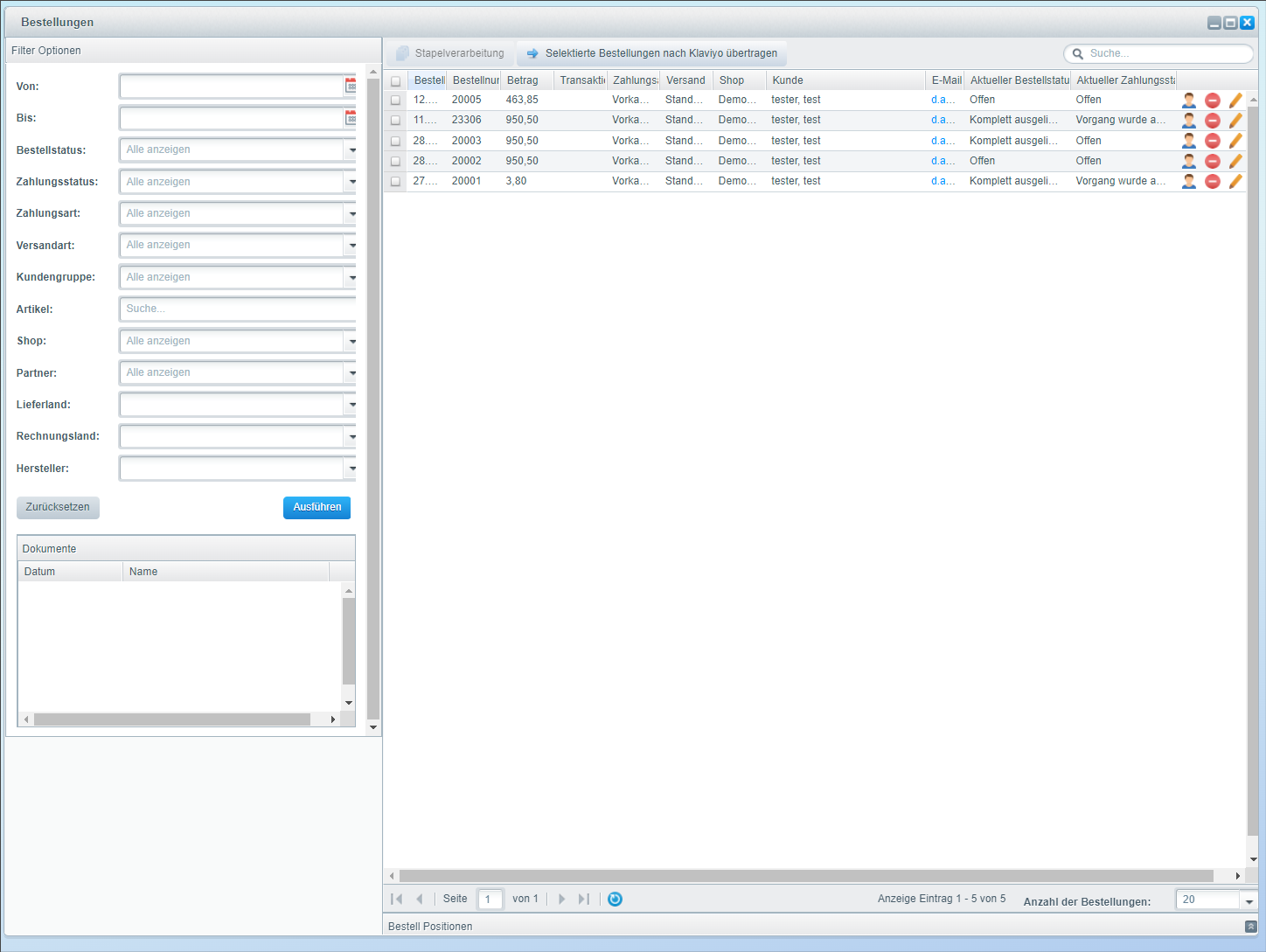1266x952 pixels.
Task: Open the Shop filter dropdown
Action: [x=351, y=341]
